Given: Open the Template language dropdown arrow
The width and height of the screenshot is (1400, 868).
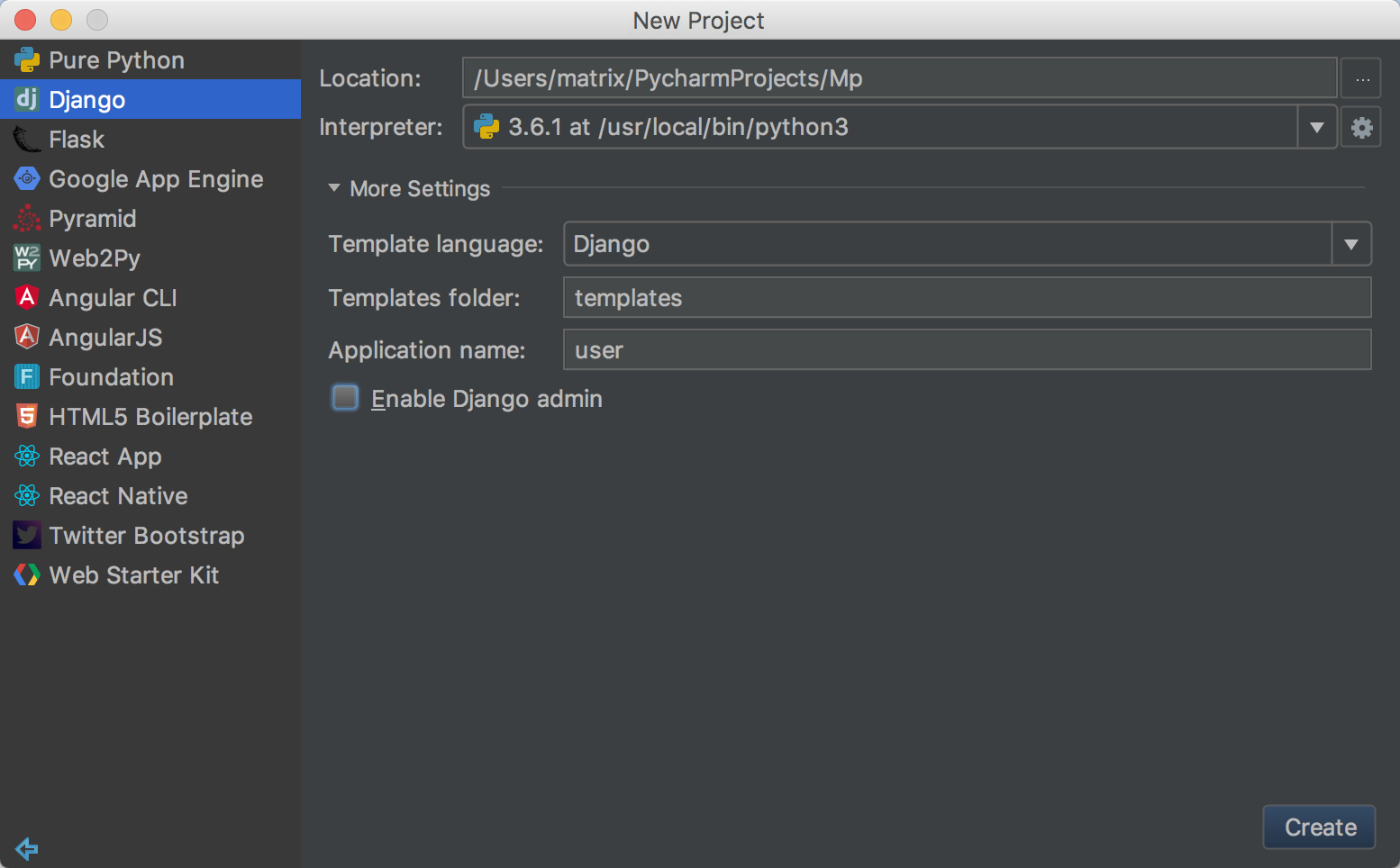Looking at the screenshot, I should pos(1350,244).
